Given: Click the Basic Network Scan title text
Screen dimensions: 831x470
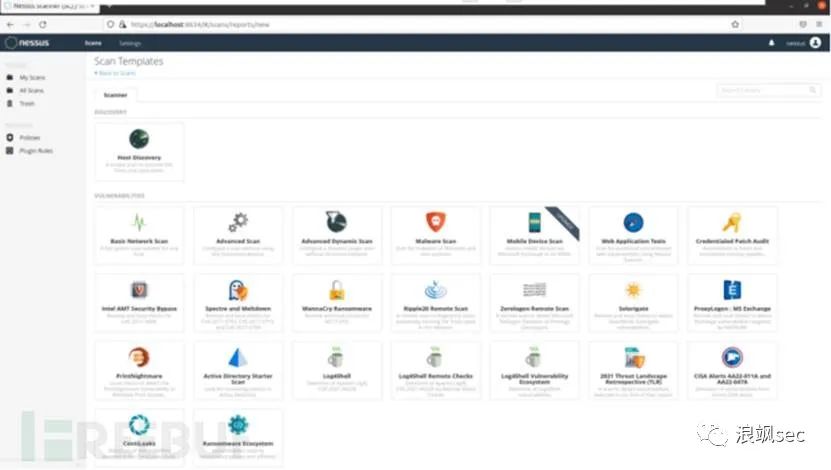Looking at the screenshot, I should click(139, 241).
